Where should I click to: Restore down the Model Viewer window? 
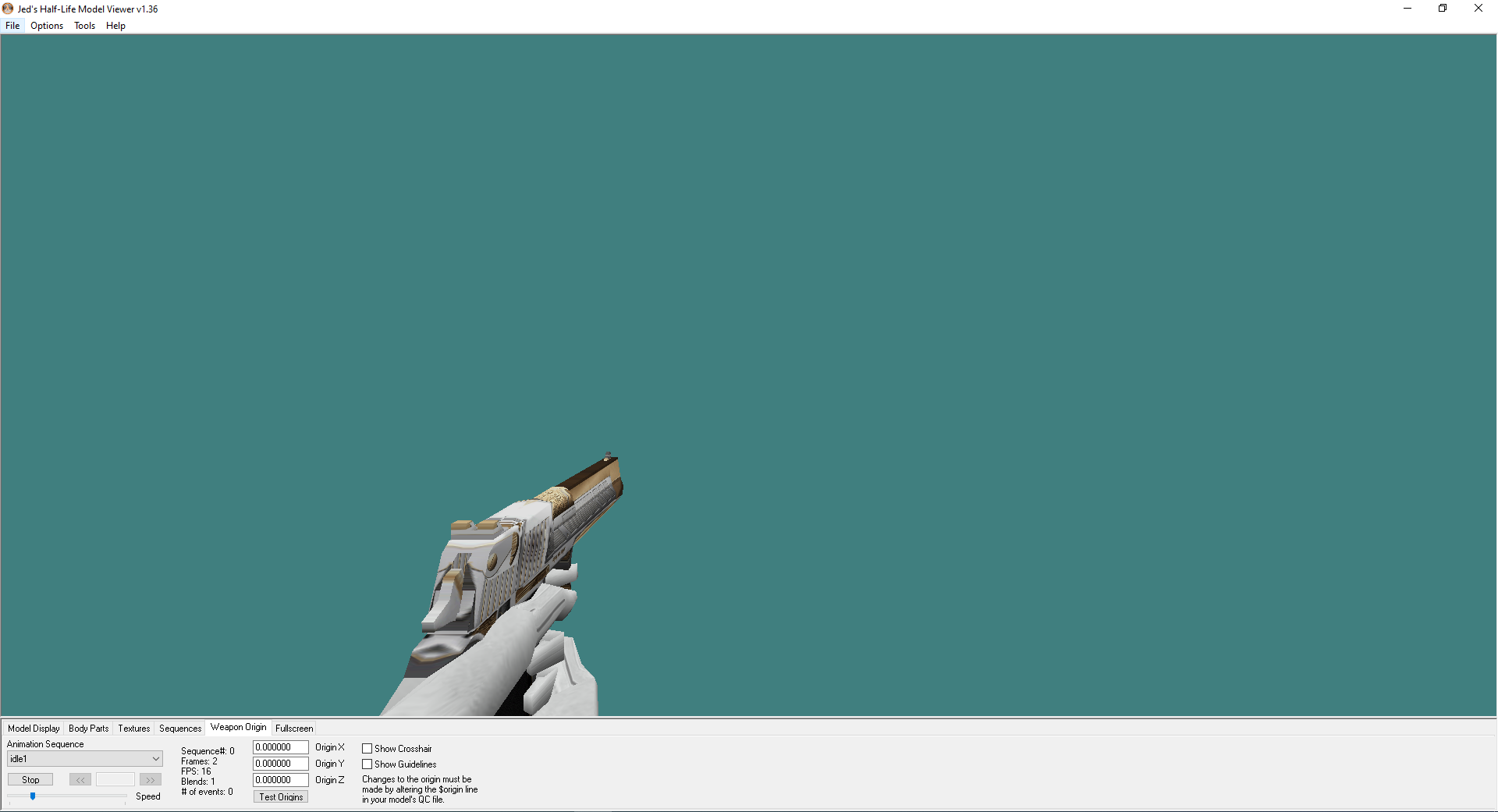point(1443,9)
